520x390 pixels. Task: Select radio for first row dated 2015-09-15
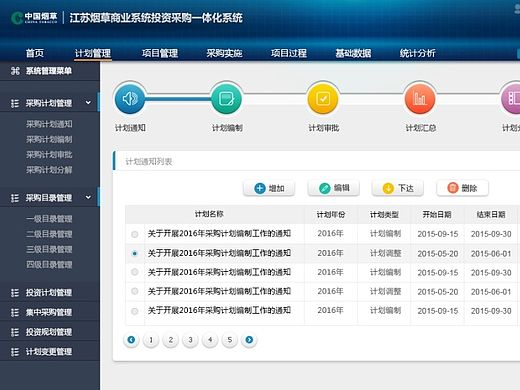click(135, 234)
